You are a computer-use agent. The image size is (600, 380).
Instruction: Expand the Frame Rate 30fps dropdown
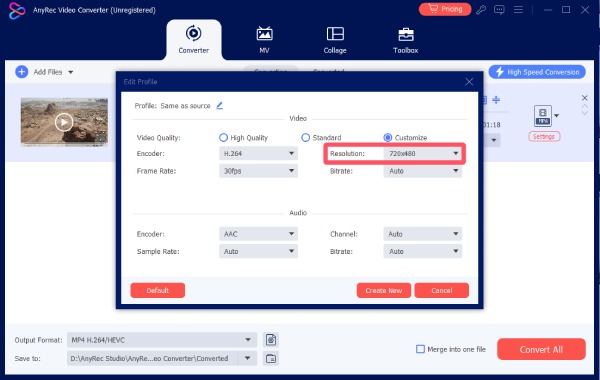coord(258,171)
